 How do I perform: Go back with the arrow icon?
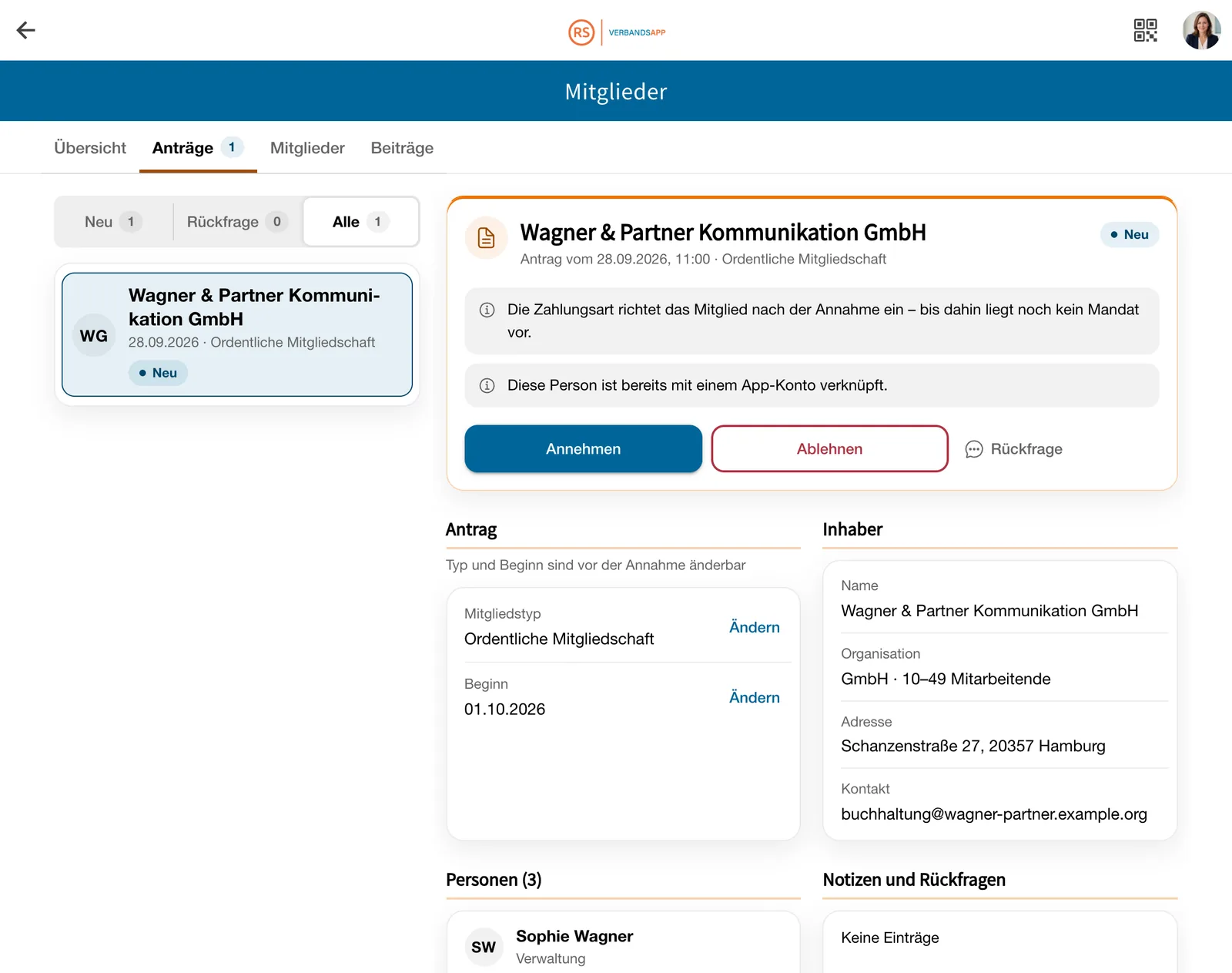pyautogui.click(x=26, y=30)
